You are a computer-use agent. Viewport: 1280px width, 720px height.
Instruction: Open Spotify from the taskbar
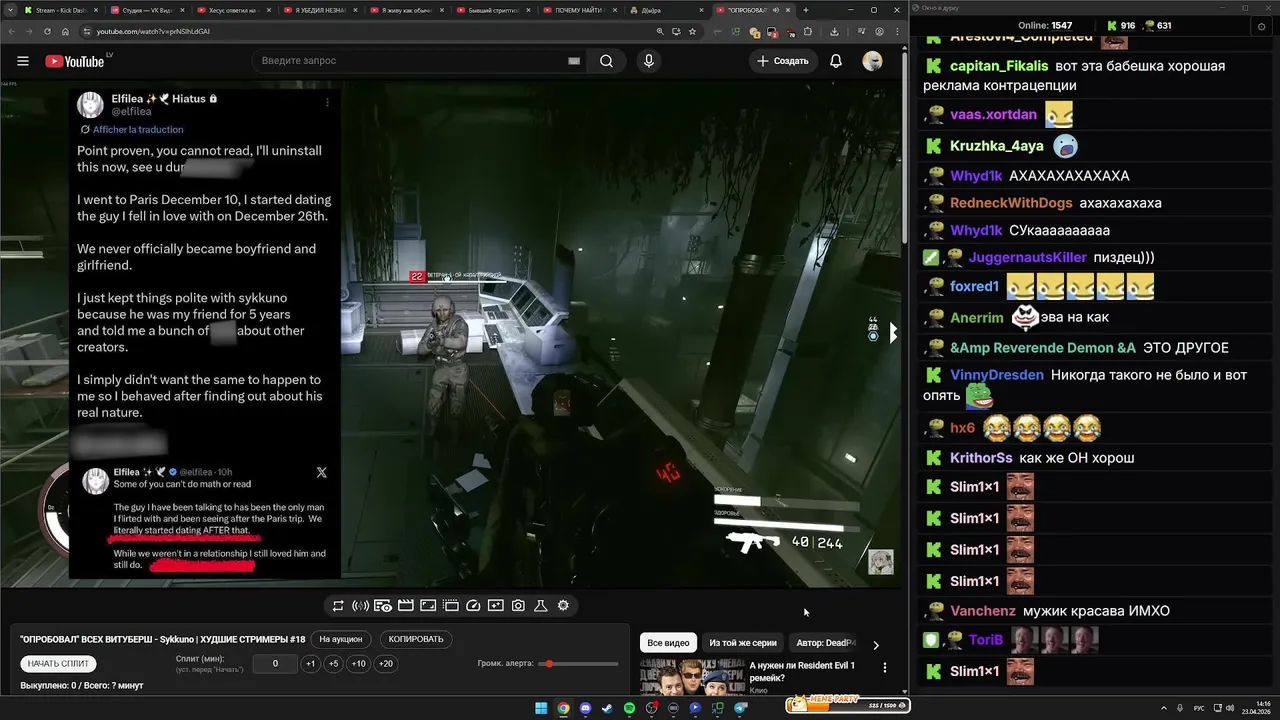(629, 708)
